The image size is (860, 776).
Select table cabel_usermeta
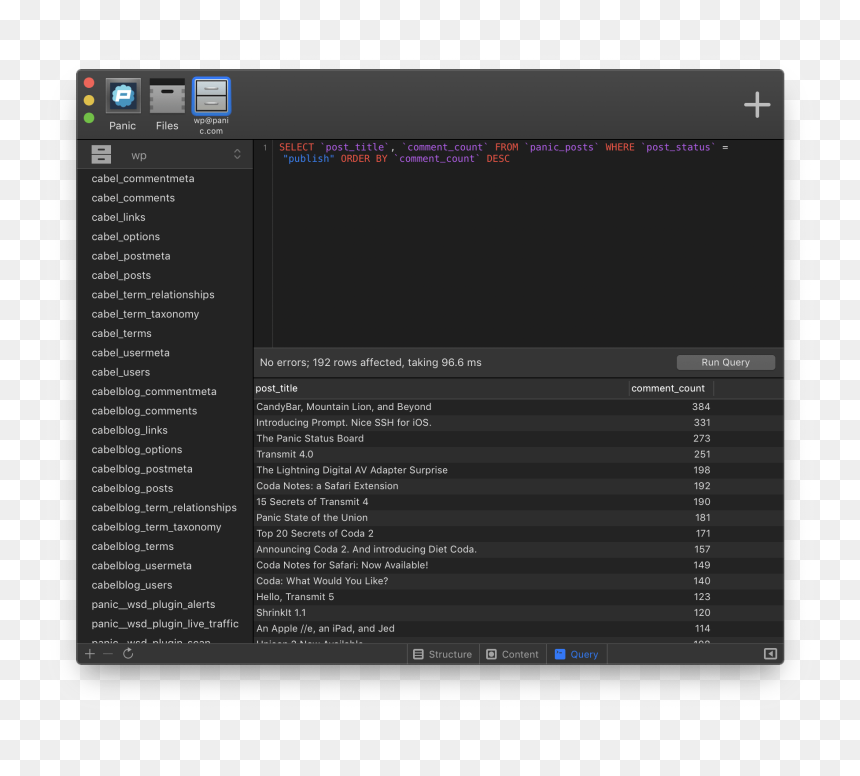click(165, 353)
